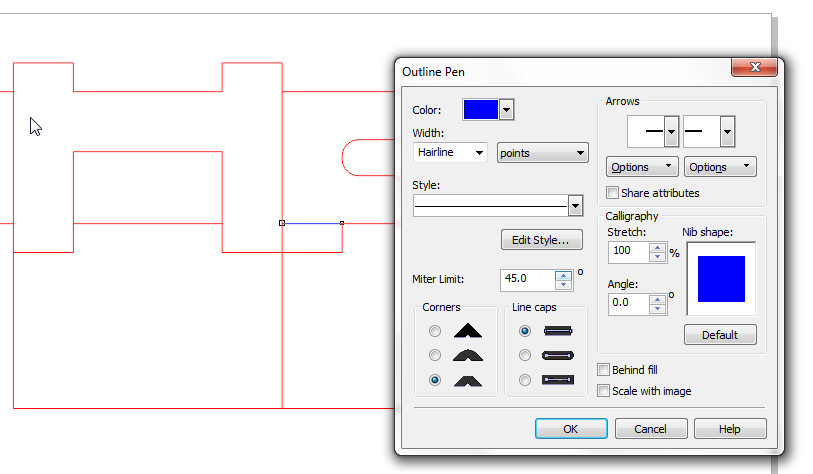The width and height of the screenshot is (813, 474).
Task: Decrease the calligraphy Angle value
Action: (x=657, y=309)
